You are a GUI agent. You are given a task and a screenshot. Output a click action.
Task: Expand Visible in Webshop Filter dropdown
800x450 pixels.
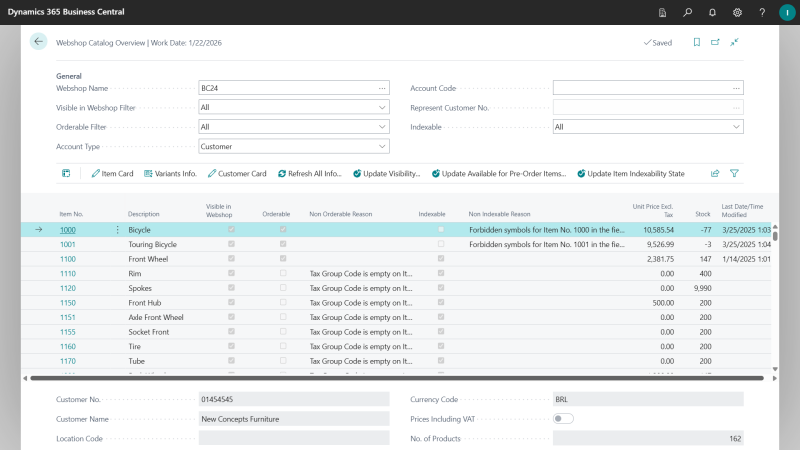coord(382,108)
